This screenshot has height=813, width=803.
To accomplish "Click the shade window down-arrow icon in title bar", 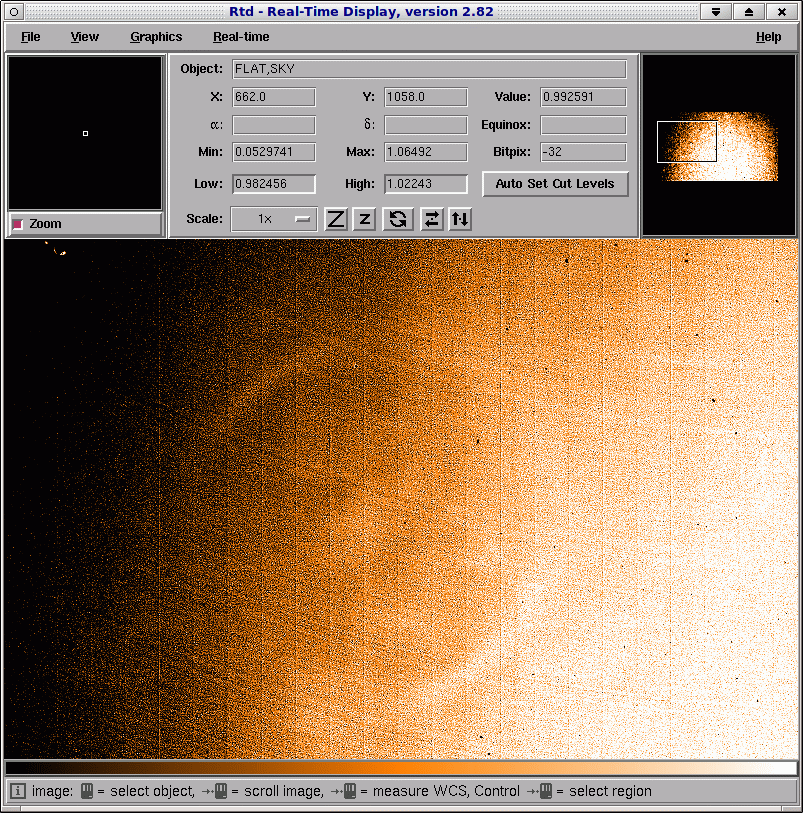I will click(715, 12).
